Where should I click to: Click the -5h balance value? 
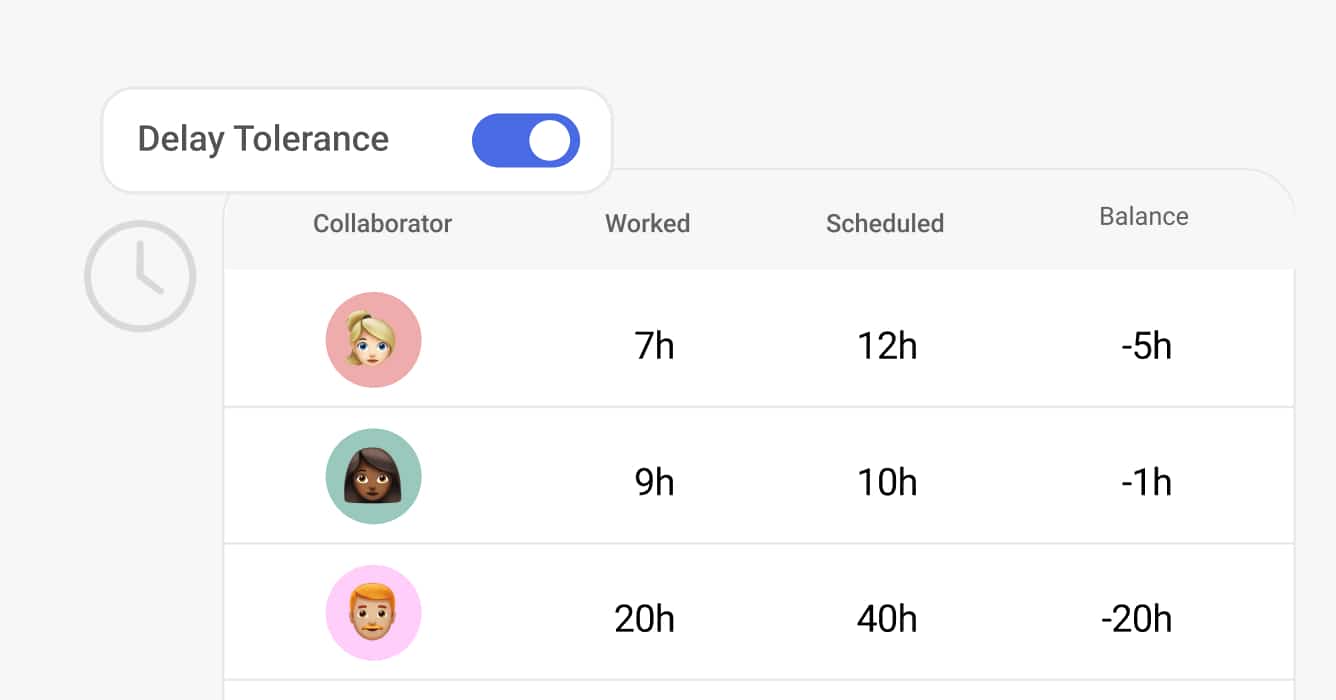pos(1146,346)
